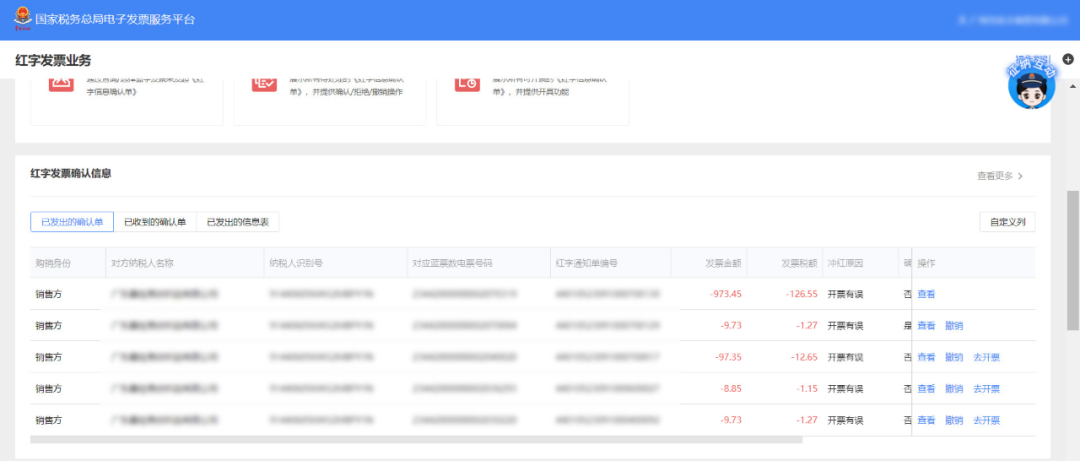Click the 发票金额 column header
The width and height of the screenshot is (1080, 461).
pos(709,263)
